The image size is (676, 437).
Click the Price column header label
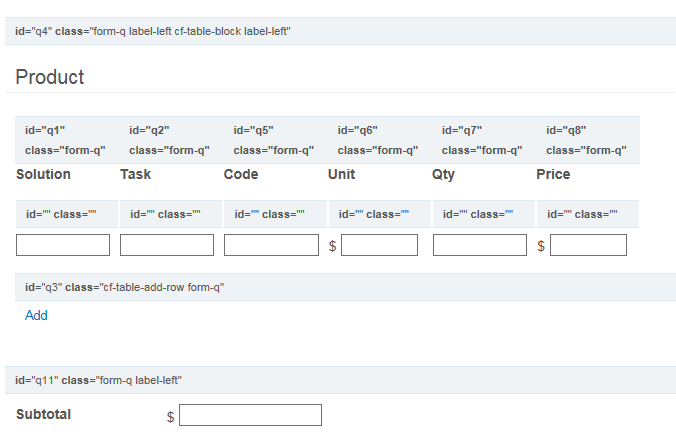pos(553,174)
